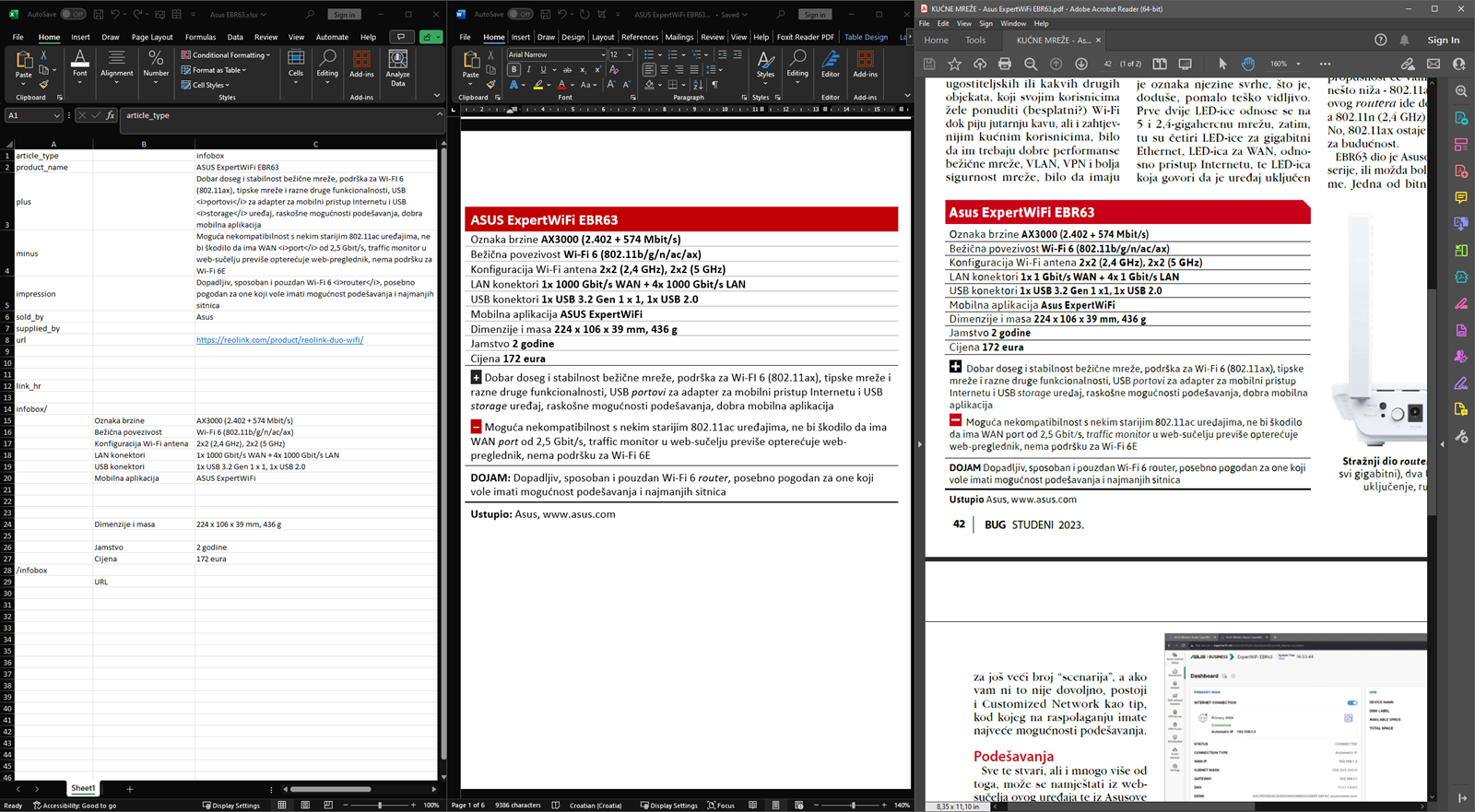Go to next page in Acrobat
The image size is (1475, 812).
(x=1081, y=64)
